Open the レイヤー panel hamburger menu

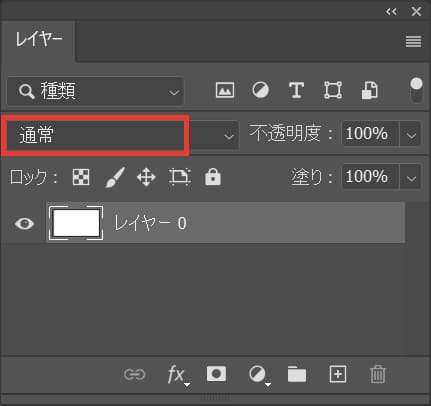tap(413, 42)
